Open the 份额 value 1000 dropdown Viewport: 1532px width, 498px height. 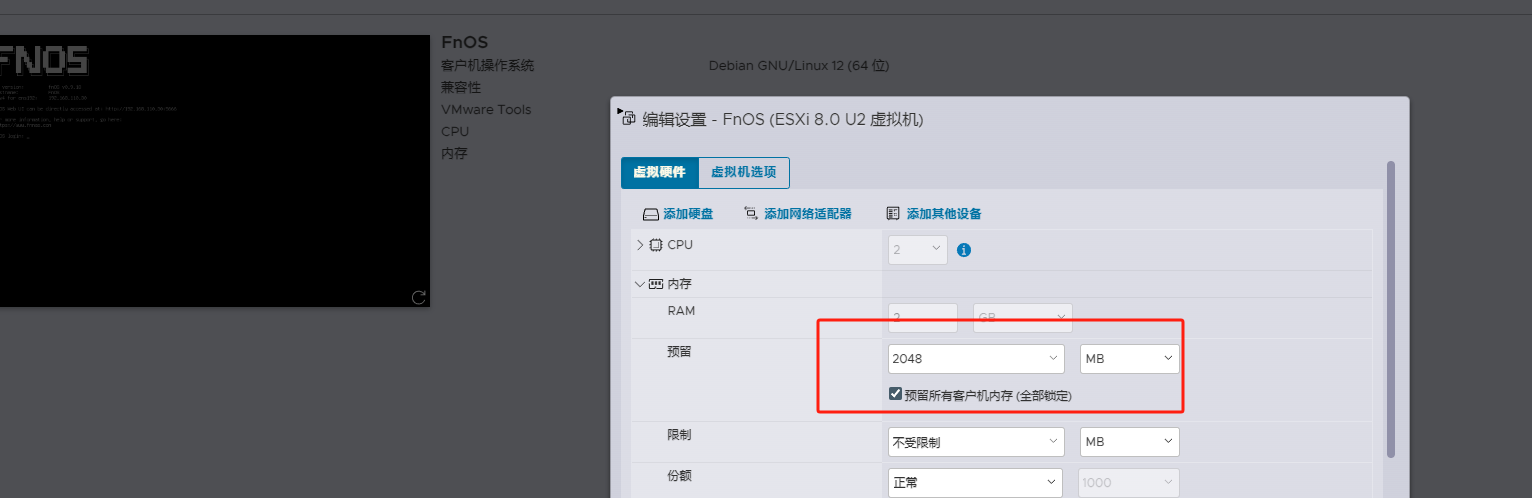click(1130, 483)
